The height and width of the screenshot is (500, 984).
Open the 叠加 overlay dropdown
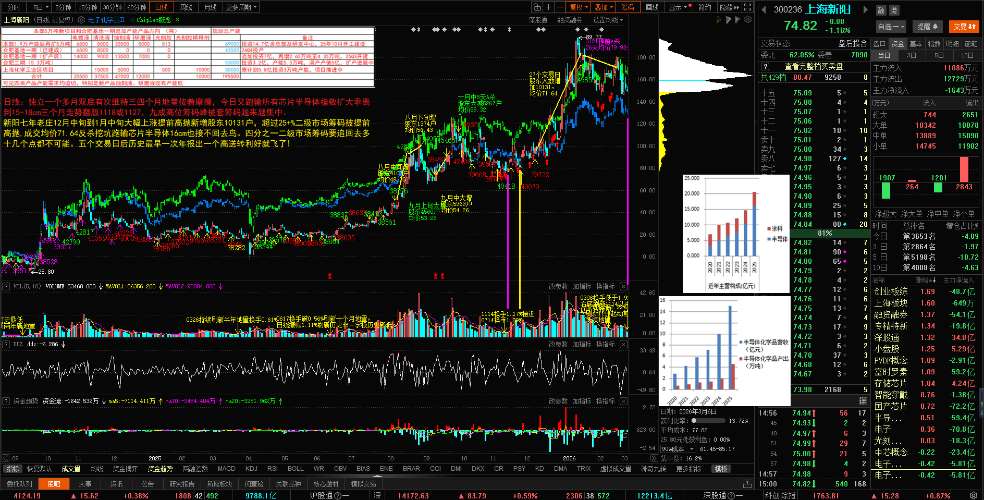pyautogui.click(x=603, y=7)
